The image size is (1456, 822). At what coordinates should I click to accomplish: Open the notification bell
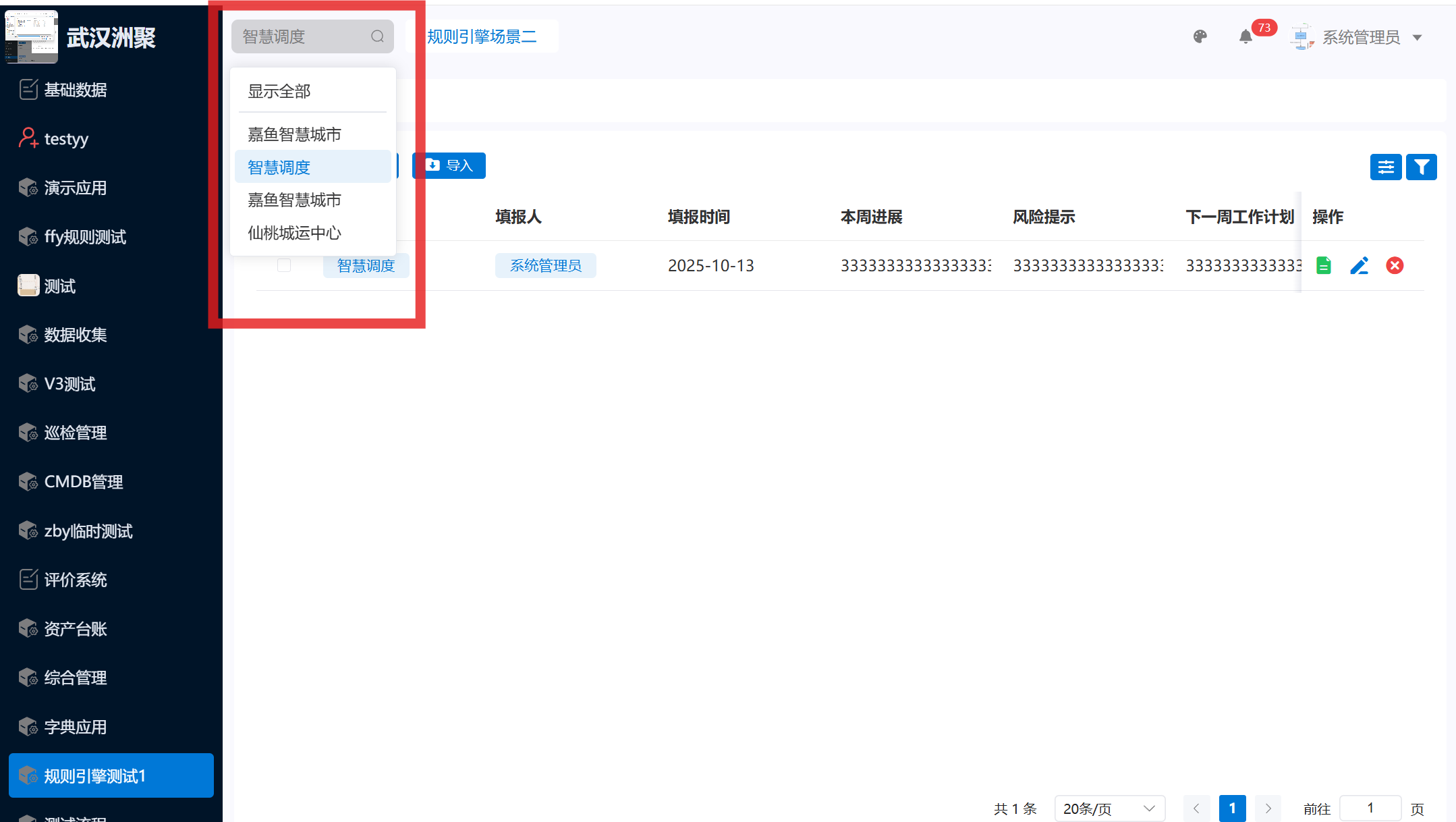coord(1245,36)
